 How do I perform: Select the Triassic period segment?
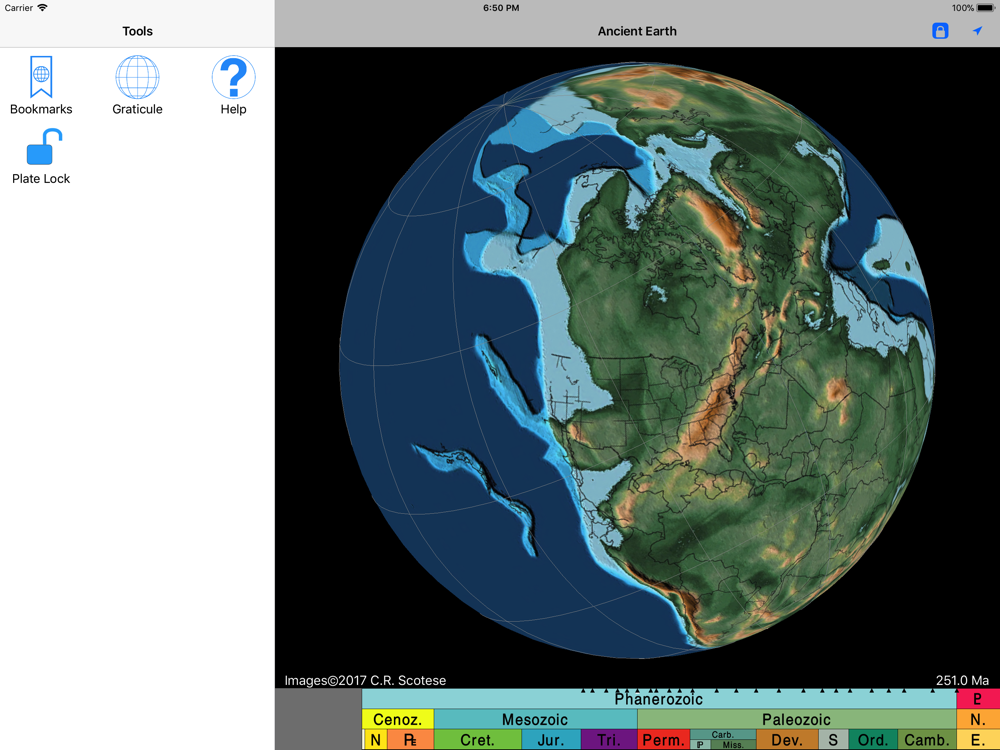tap(608, 740)
